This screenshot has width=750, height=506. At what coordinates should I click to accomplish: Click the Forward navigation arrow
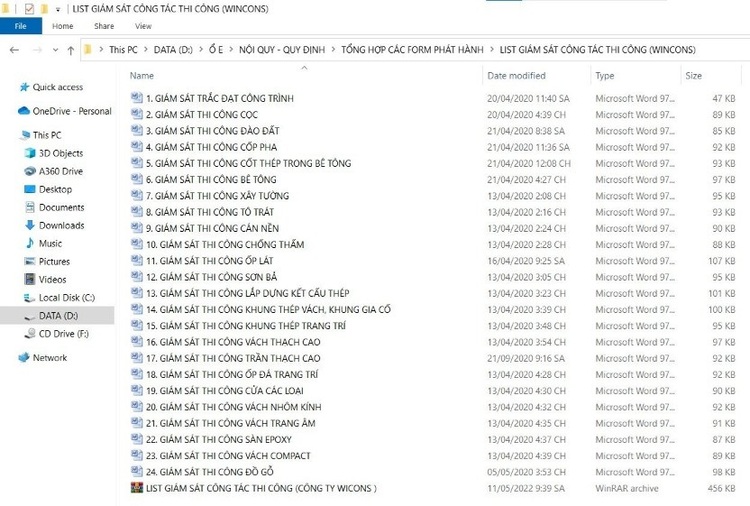(37, 50)
